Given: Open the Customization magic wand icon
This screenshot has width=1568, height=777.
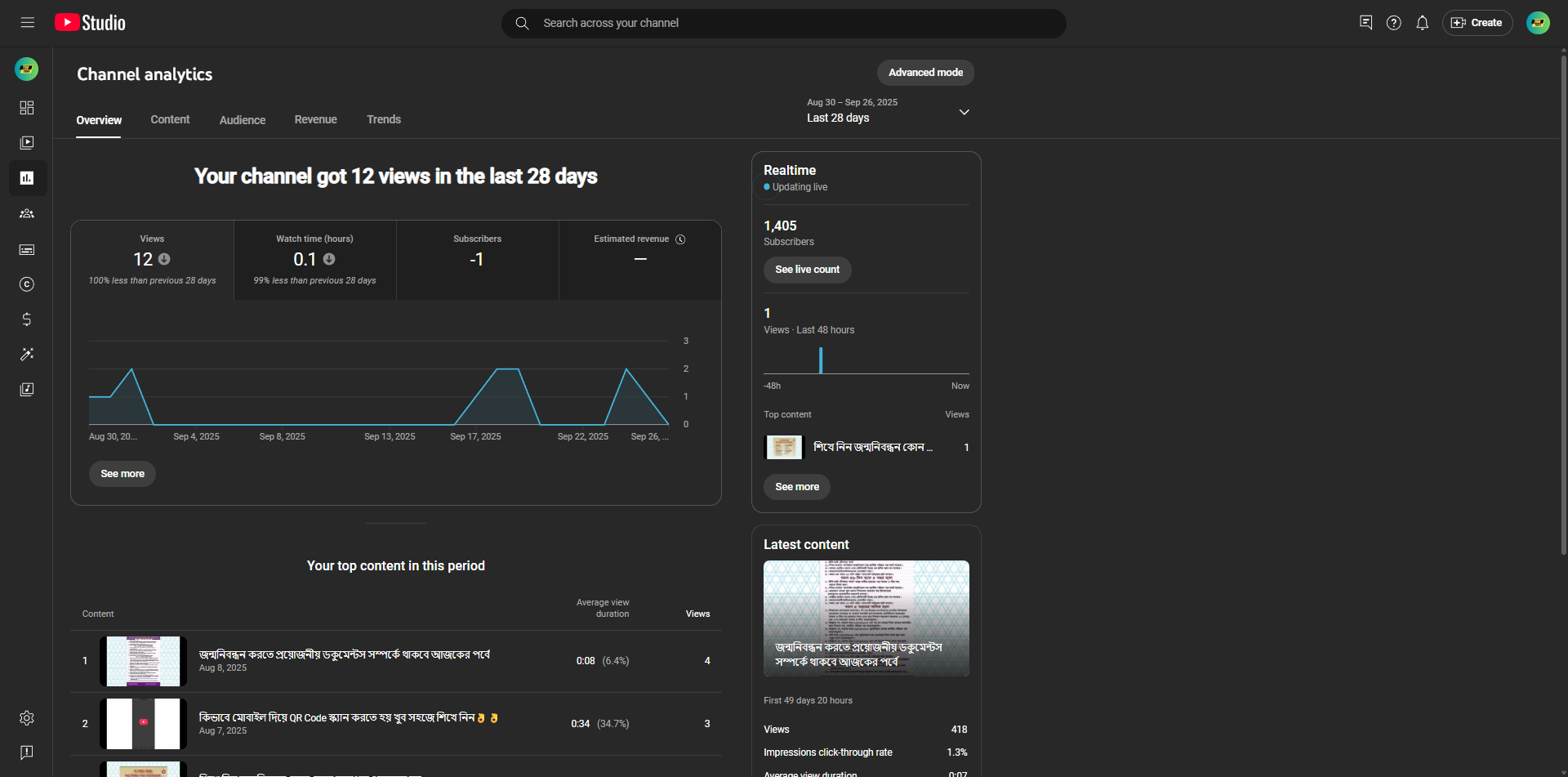Looking at the screenshot, I should [27, 355].
